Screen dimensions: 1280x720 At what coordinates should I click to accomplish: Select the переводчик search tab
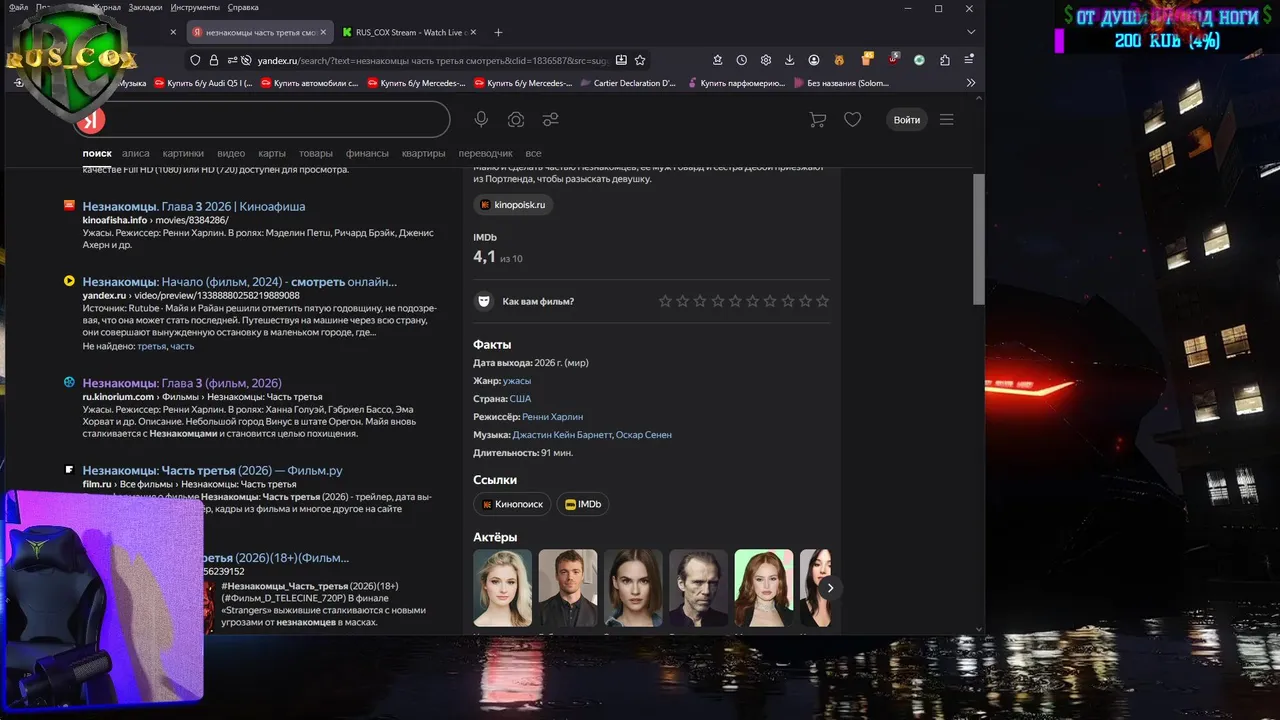pos(485,153)
